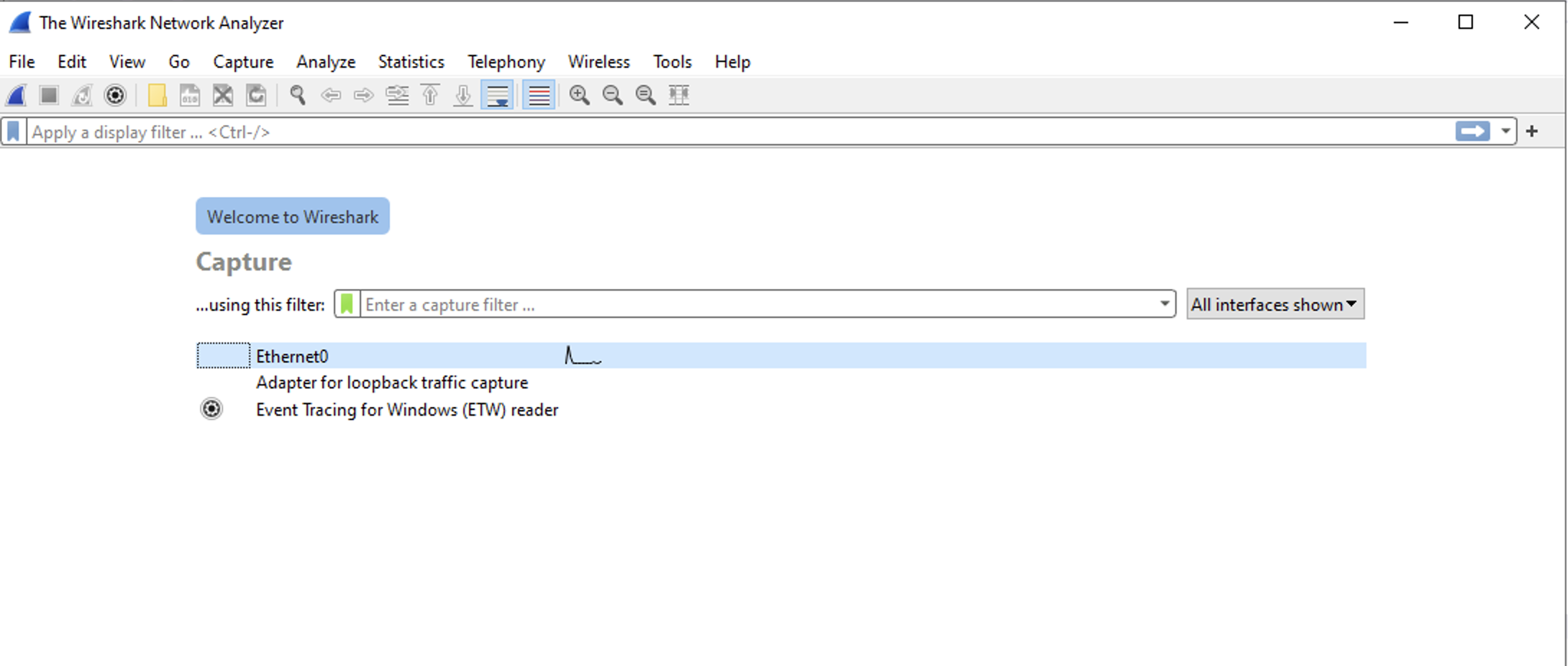Image resolution: width=1568 pixels, height=666 pixels.
Task: Open the Help menu
Action: (733, 62)
